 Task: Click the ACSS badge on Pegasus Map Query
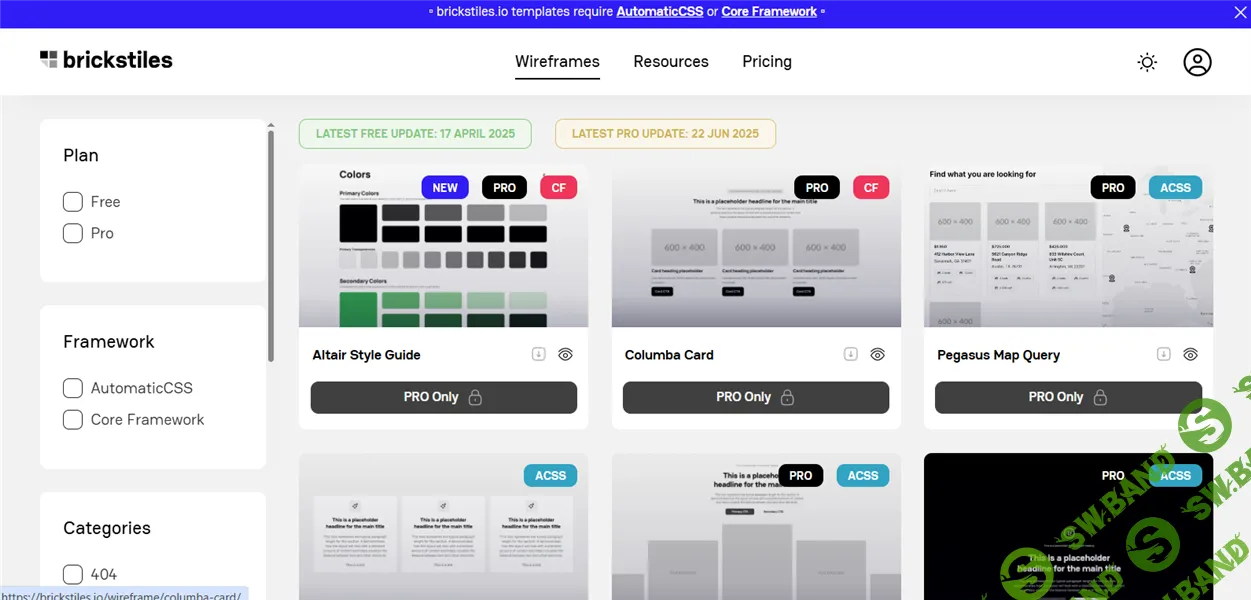coord(1175,187)
